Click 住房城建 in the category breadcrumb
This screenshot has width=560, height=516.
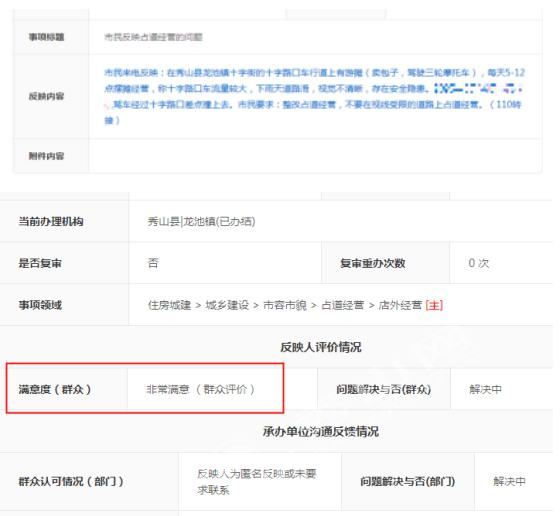[169, 305]
